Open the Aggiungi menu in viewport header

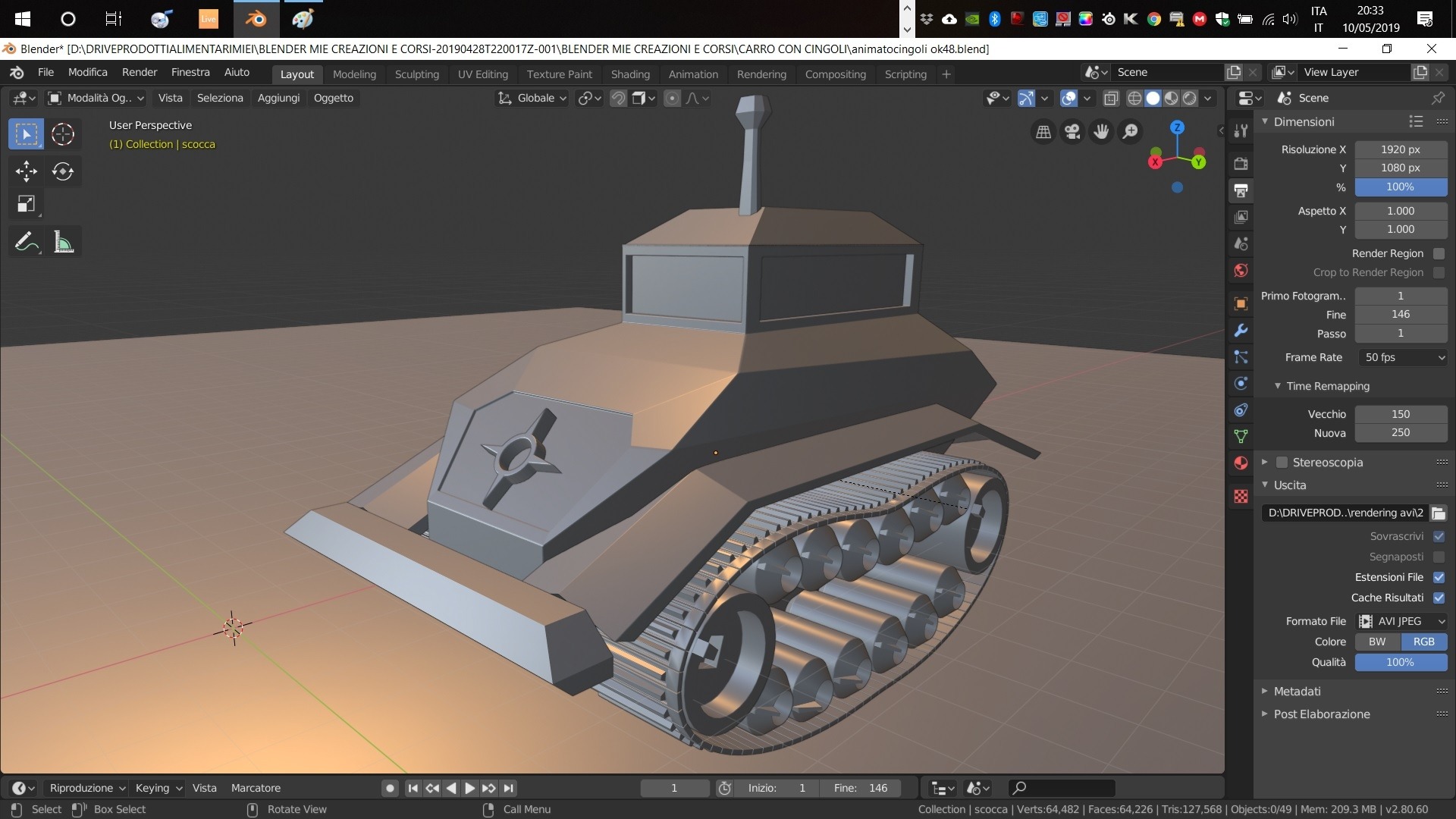(278, 98)
